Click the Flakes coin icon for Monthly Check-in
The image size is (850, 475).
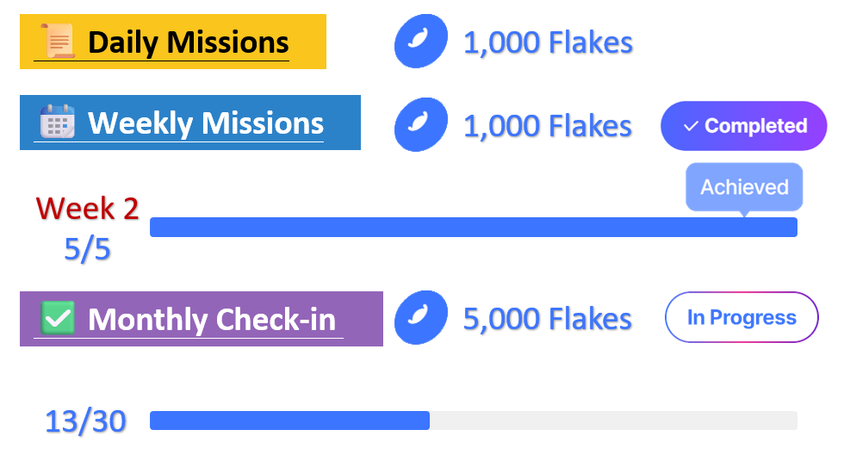point(419,319)
